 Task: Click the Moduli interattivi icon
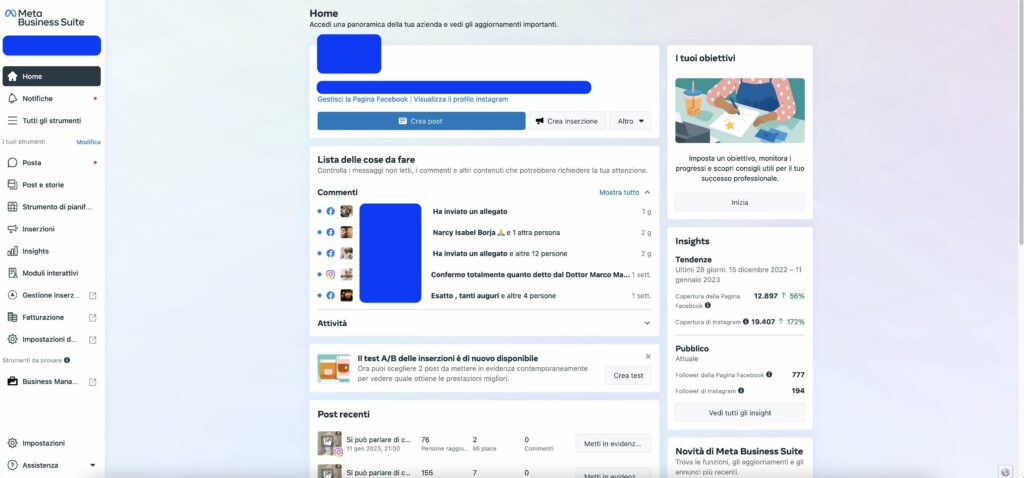[12, 273]
